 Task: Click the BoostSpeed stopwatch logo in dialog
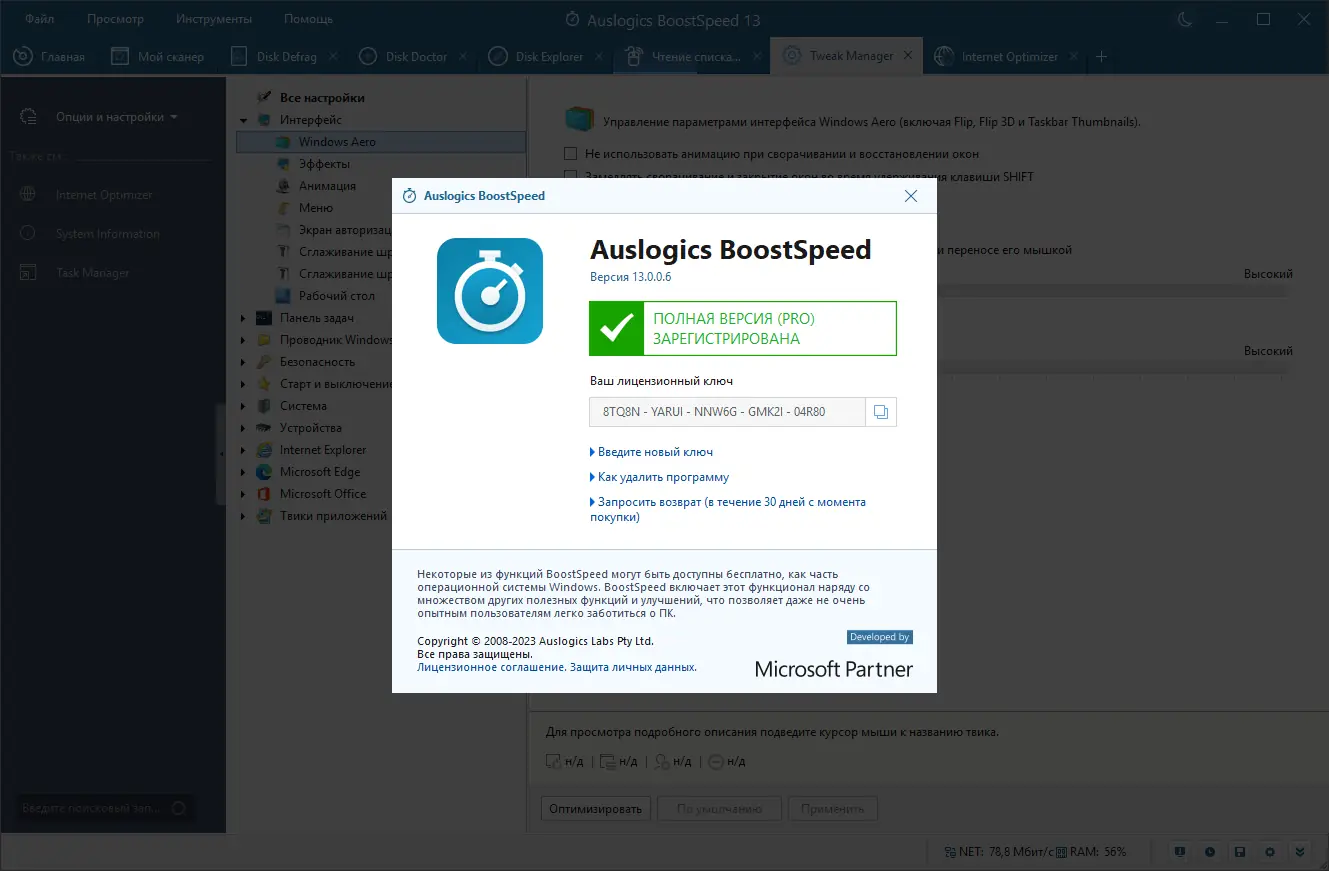[490, 291]
